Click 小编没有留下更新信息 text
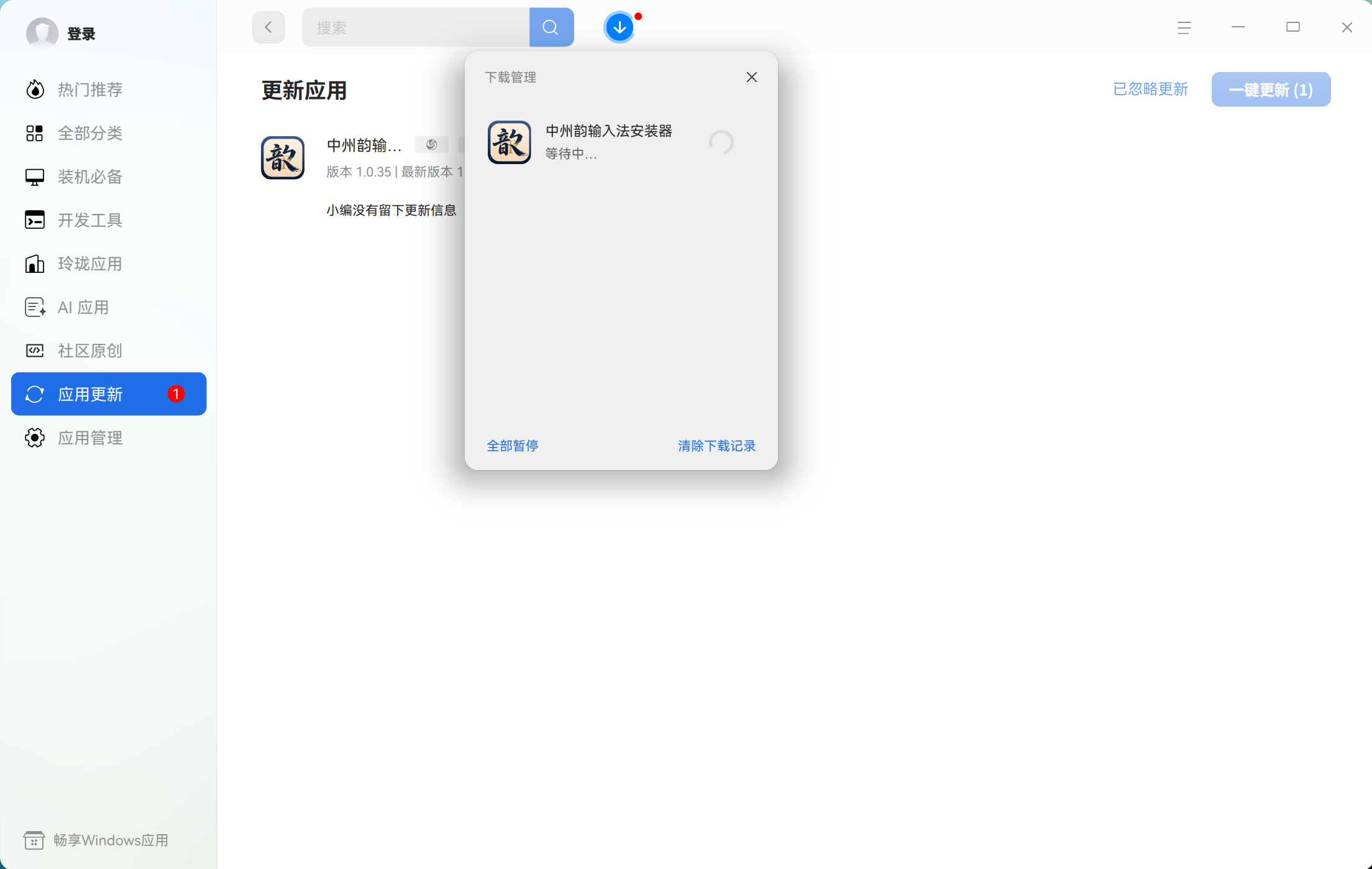The height and width of the screenshot is (869, 1372). (x=391, y=210)
